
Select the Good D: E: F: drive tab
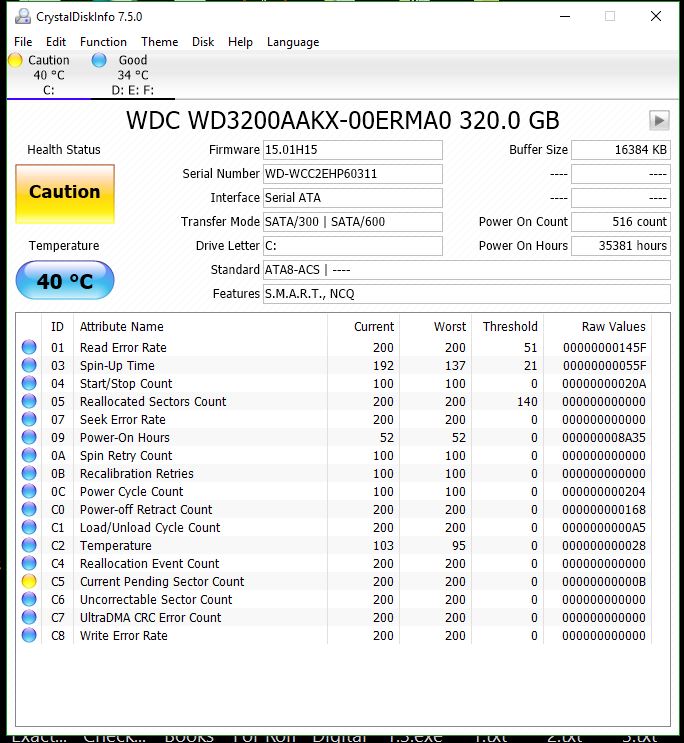(x=133, y=75)
